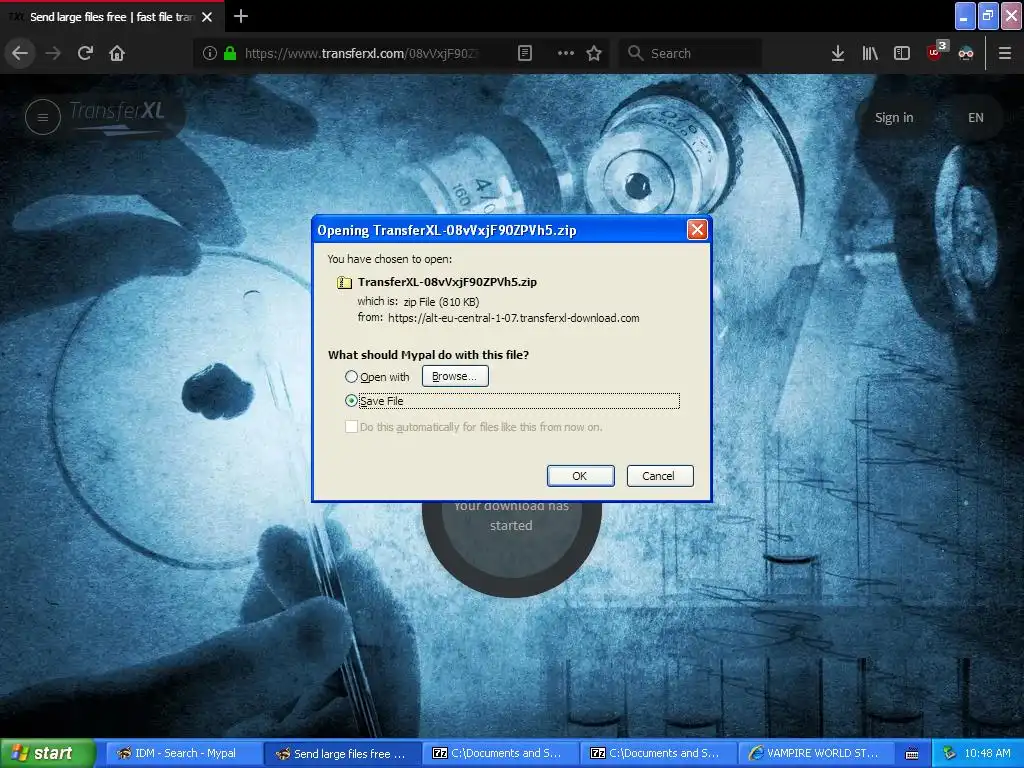Click the green padlock security icon
Screen dimensions: 1024x768
(x=230, y=53)
